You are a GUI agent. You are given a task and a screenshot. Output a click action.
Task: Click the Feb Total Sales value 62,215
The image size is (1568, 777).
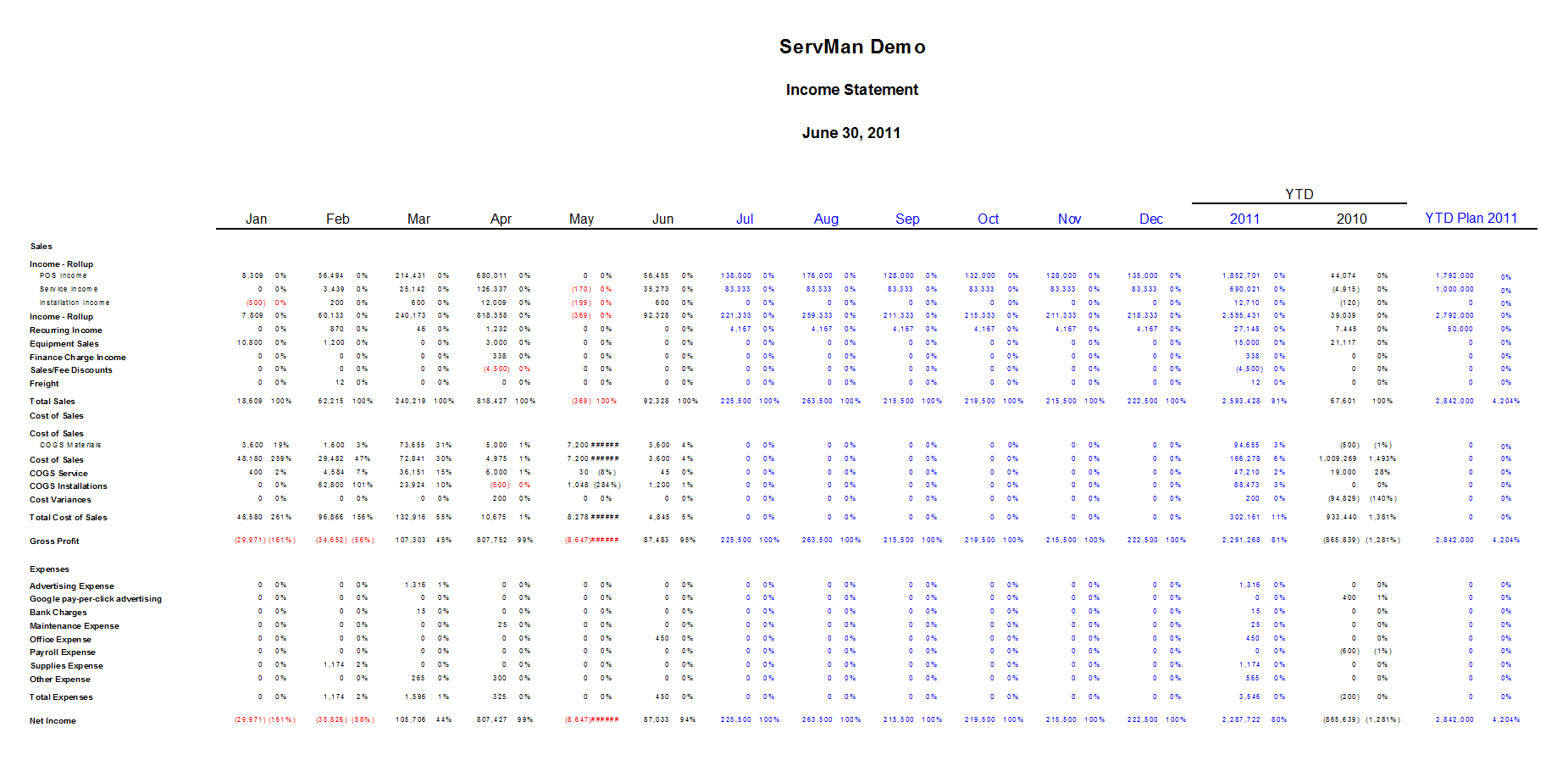[x=331, y=401]
